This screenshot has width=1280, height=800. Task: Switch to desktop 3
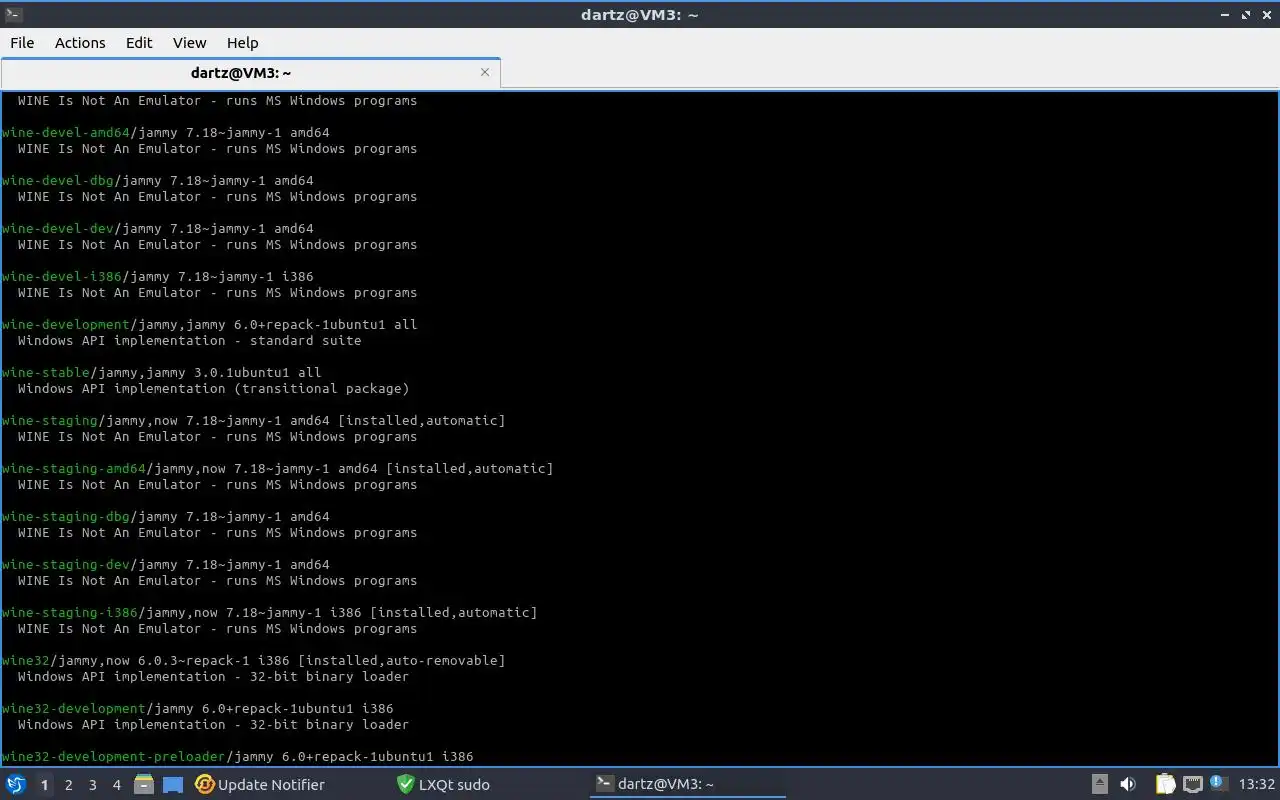point(92,785)
